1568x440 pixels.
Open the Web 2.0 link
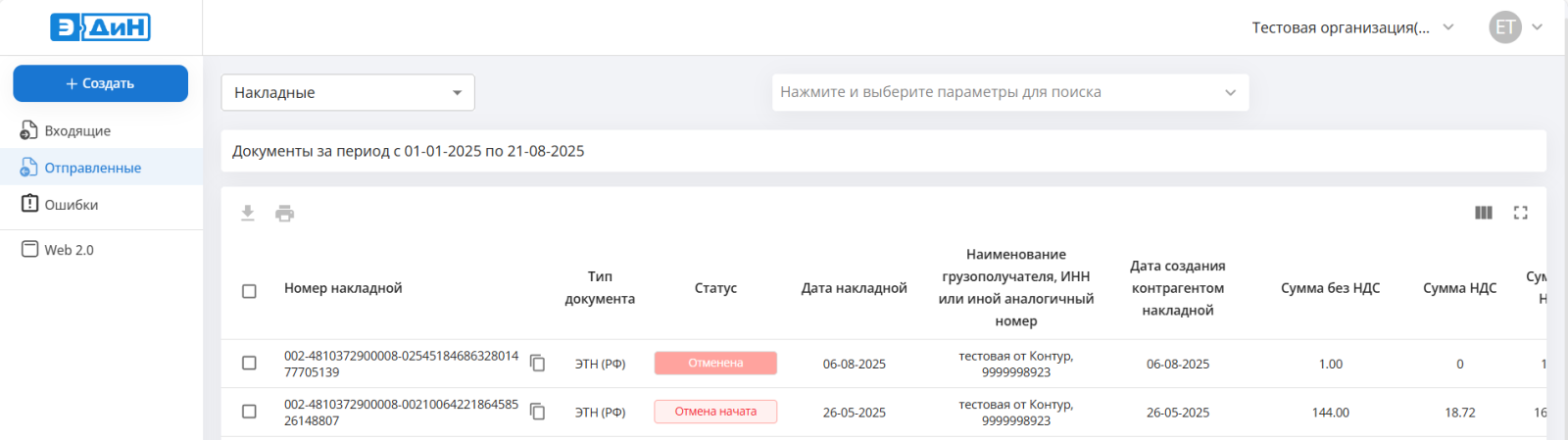pos(69,250)
